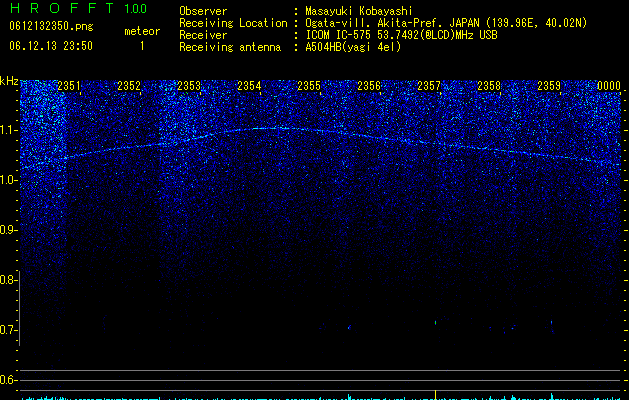Select the 2354 time marker label
Viewport: 629px width, 400px height.
[249, 86]
